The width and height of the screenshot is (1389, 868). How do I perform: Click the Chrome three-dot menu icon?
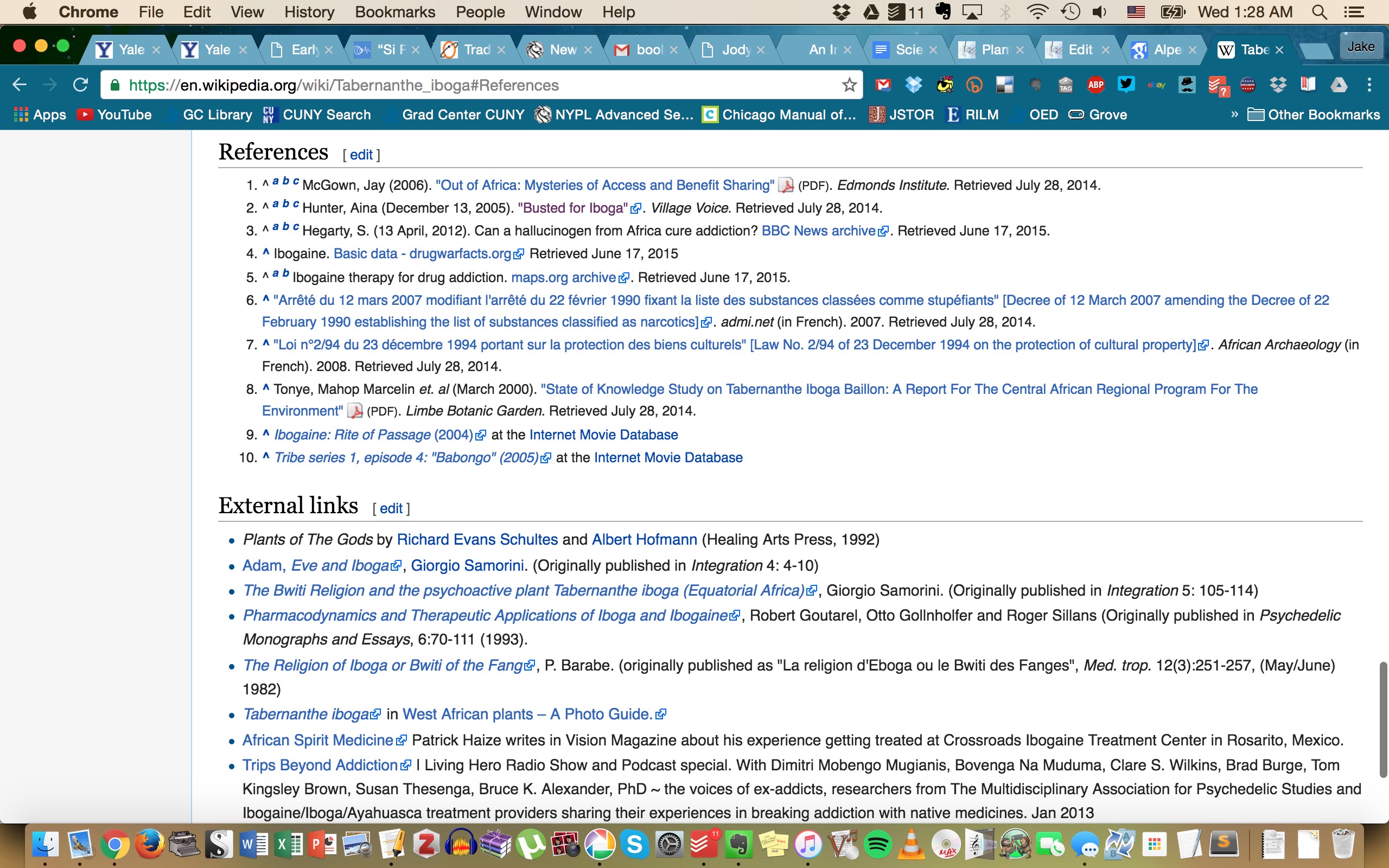(x=1369, y=85)
